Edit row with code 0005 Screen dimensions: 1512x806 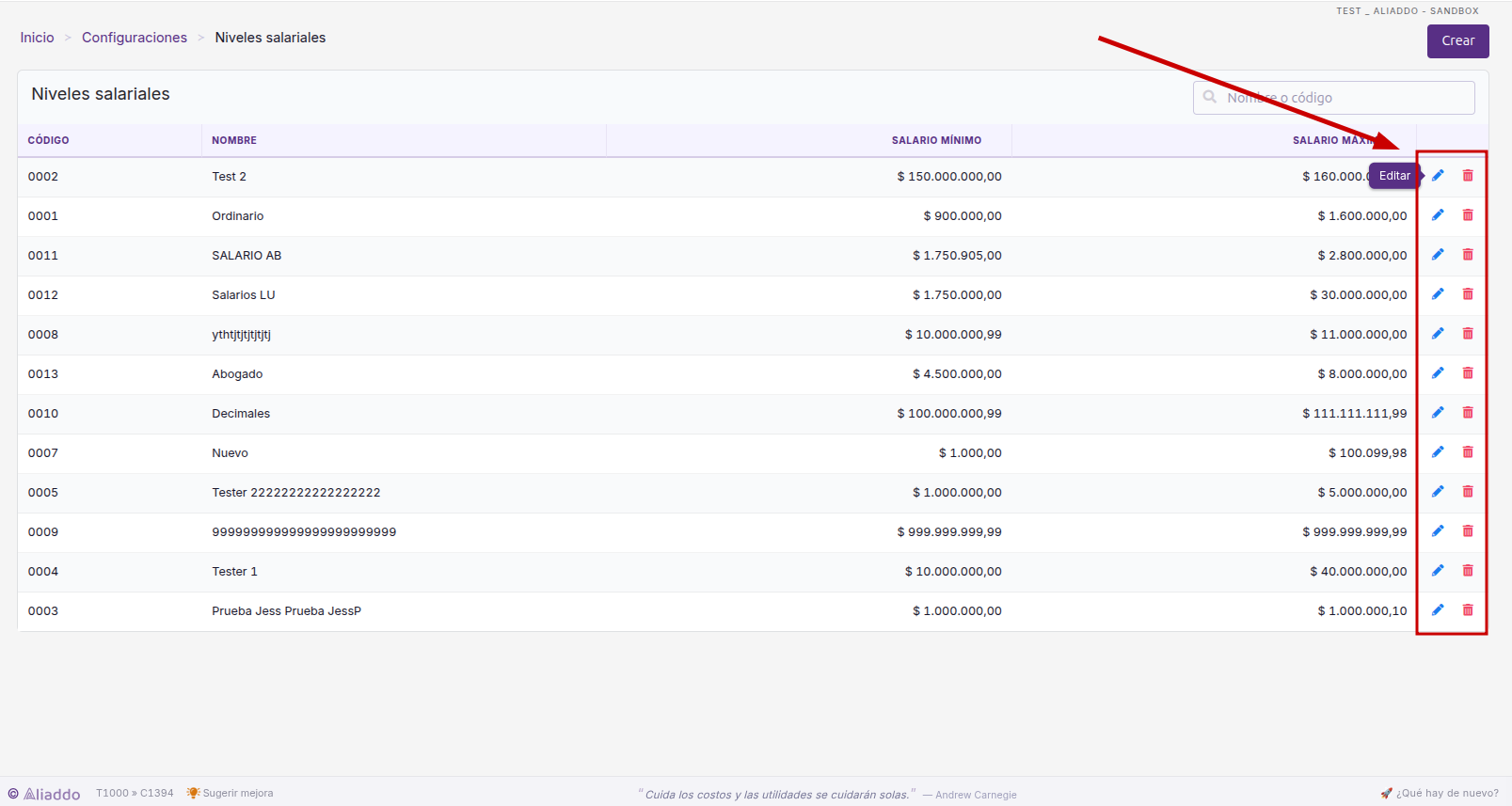(1438, 492)
